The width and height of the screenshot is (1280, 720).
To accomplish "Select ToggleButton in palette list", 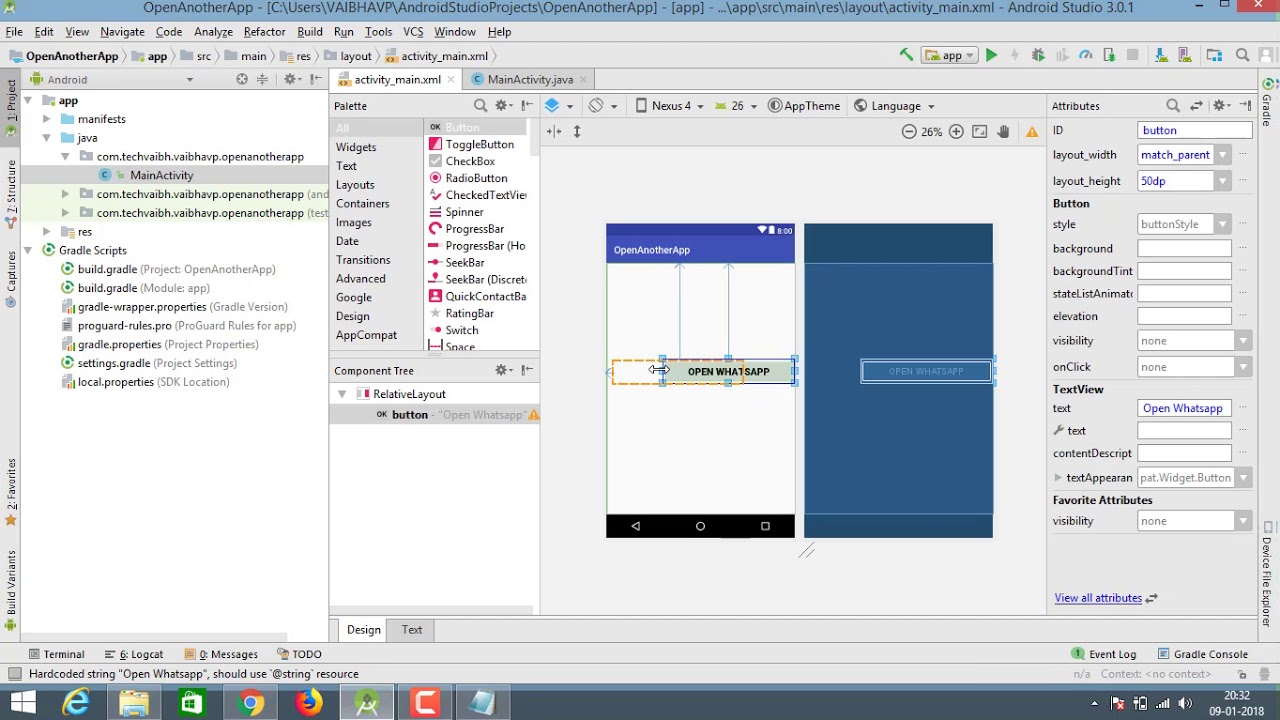I will coord(479,144).
